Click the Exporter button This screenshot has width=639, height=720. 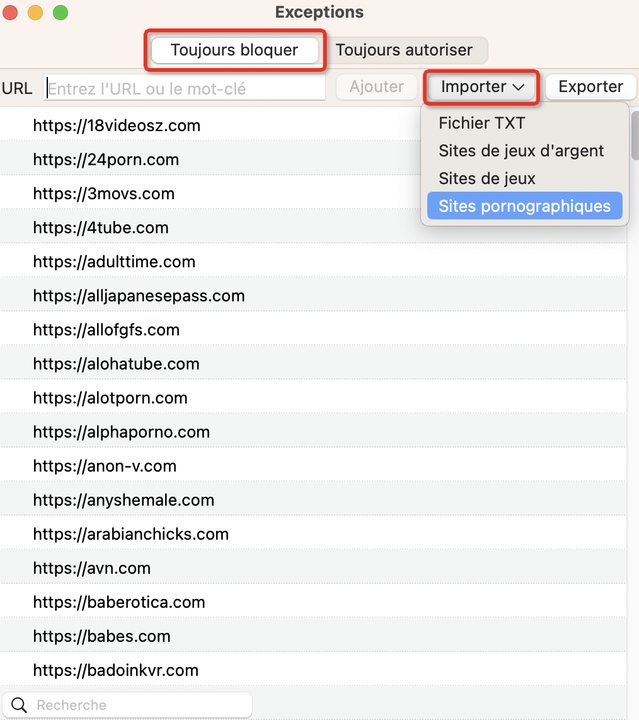590,87
